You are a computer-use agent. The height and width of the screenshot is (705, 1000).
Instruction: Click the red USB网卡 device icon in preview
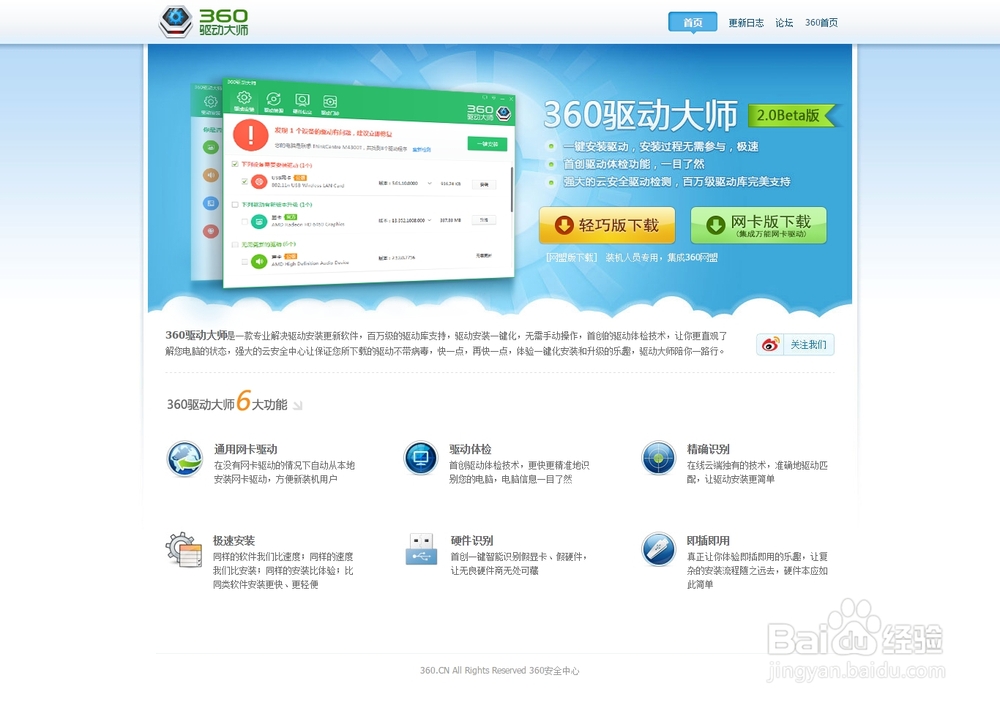[x=259, y=182]
